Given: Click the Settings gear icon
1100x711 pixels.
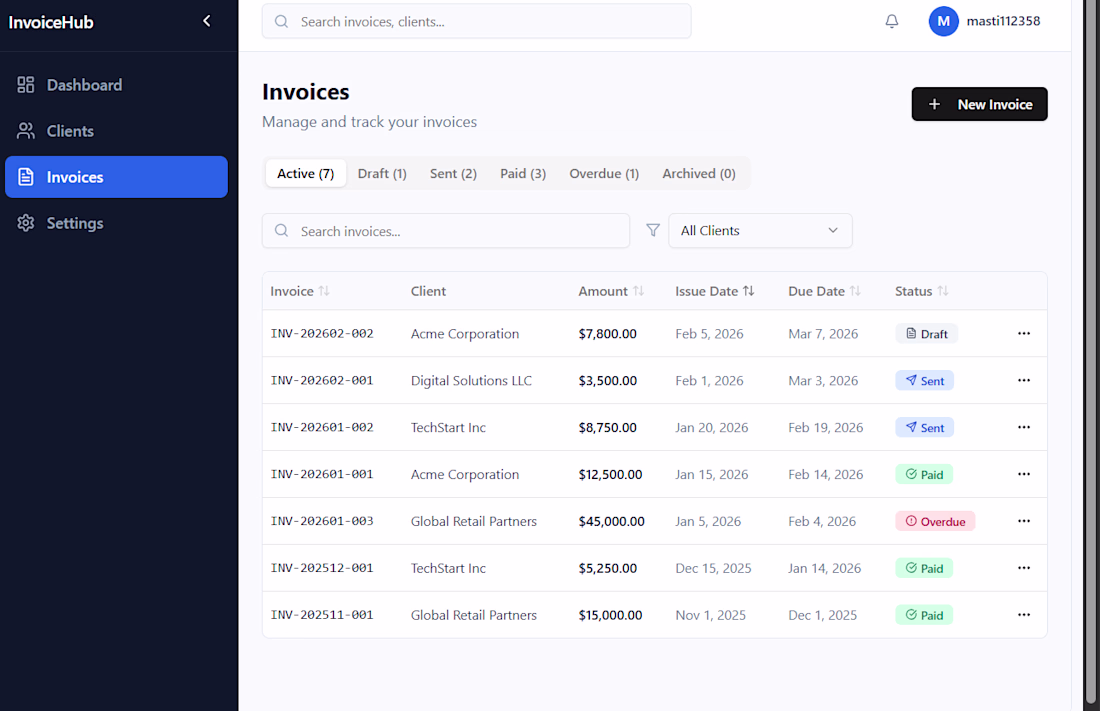Looking at the screenshot, I should 26,223.
